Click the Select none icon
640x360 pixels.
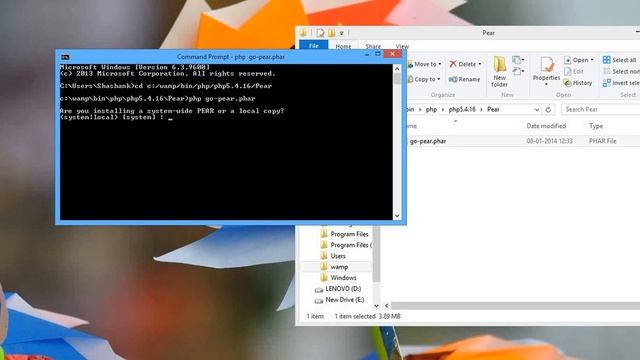tap(607, 71)
